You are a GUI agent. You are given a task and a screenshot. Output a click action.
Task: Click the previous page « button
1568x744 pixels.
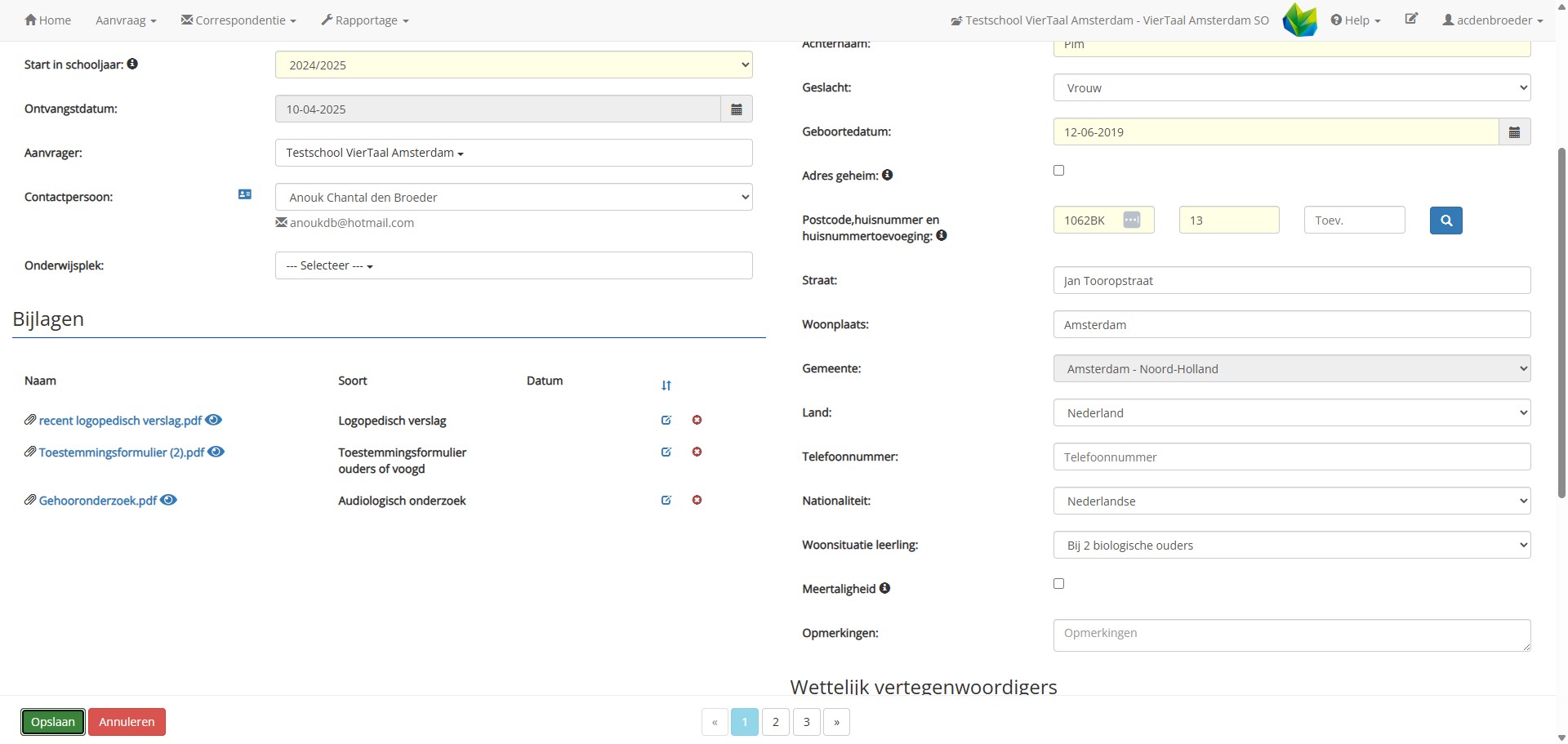(x=715, y=722)
